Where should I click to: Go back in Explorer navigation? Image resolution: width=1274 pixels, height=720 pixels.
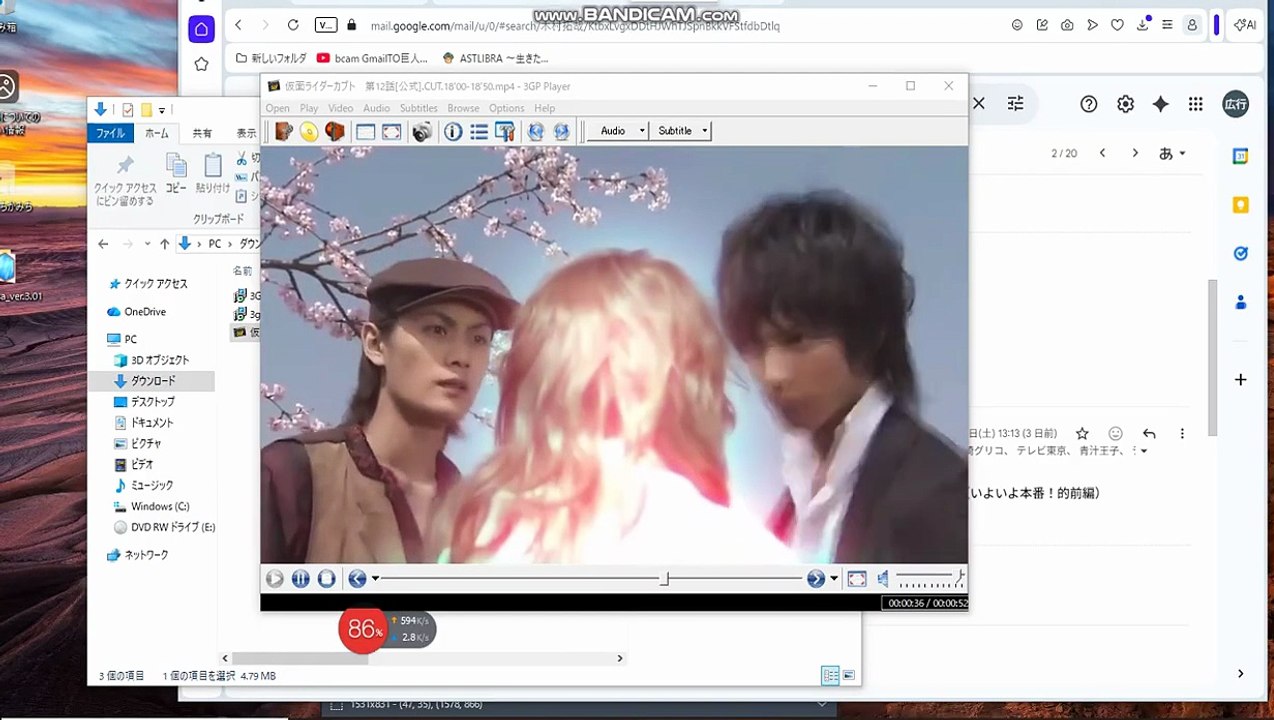pyautogui.click(x=103, y=244)
